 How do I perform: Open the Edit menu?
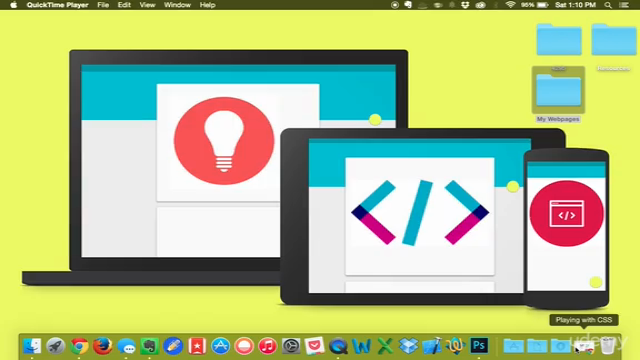(124, 5)
